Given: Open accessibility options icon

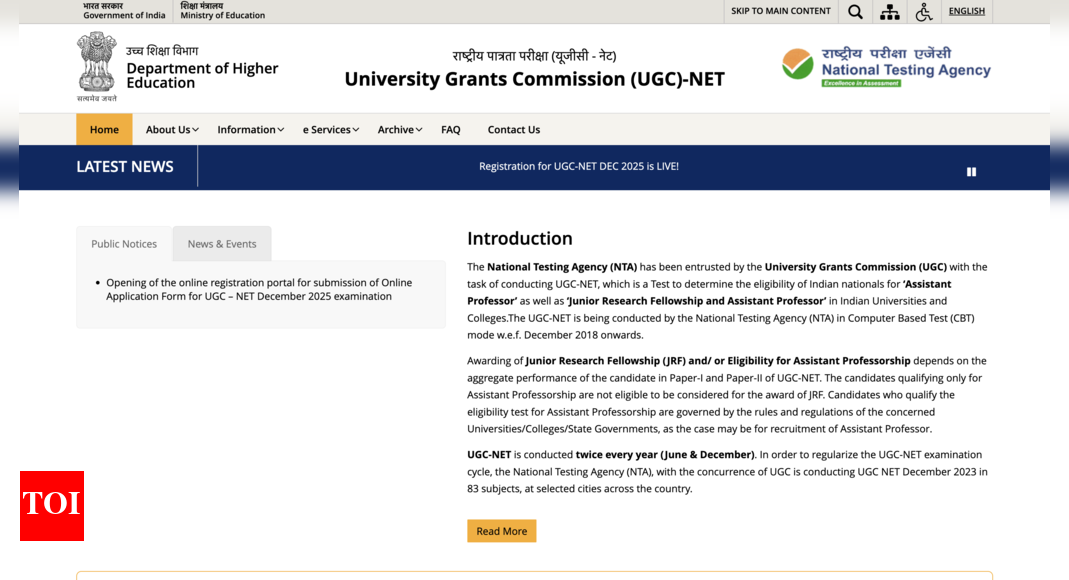Looking at the screenshot, I should [924, 12].
